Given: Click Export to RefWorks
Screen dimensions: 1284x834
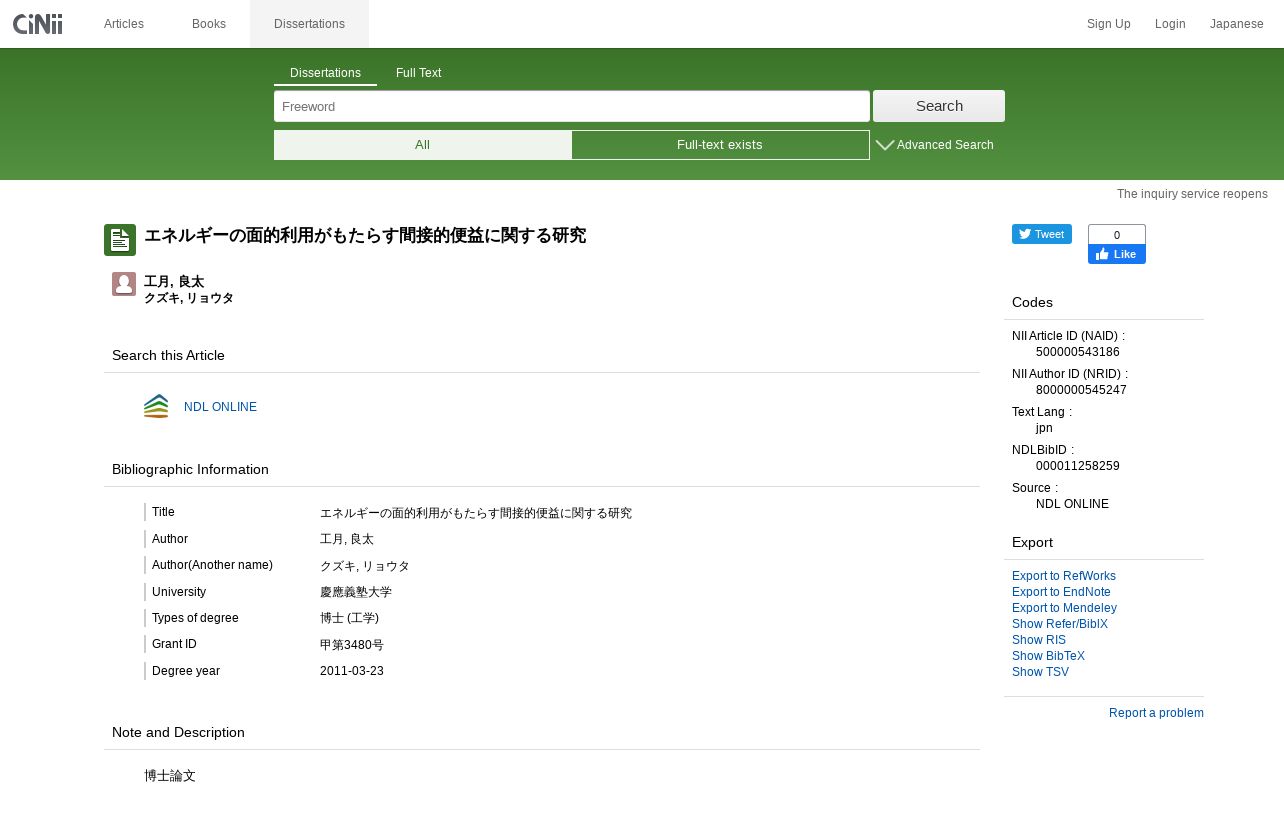Looking at the screenshot, I should [1064, 576].
